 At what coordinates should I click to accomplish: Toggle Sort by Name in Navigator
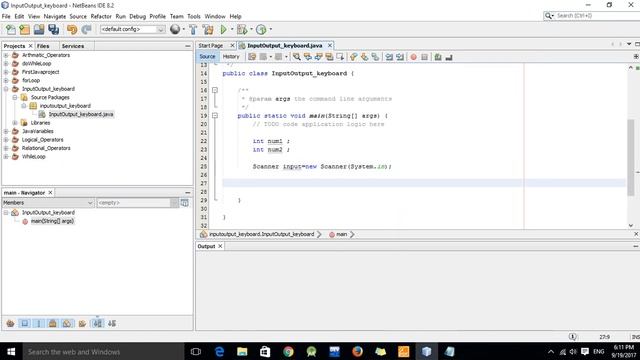point(98,324)
